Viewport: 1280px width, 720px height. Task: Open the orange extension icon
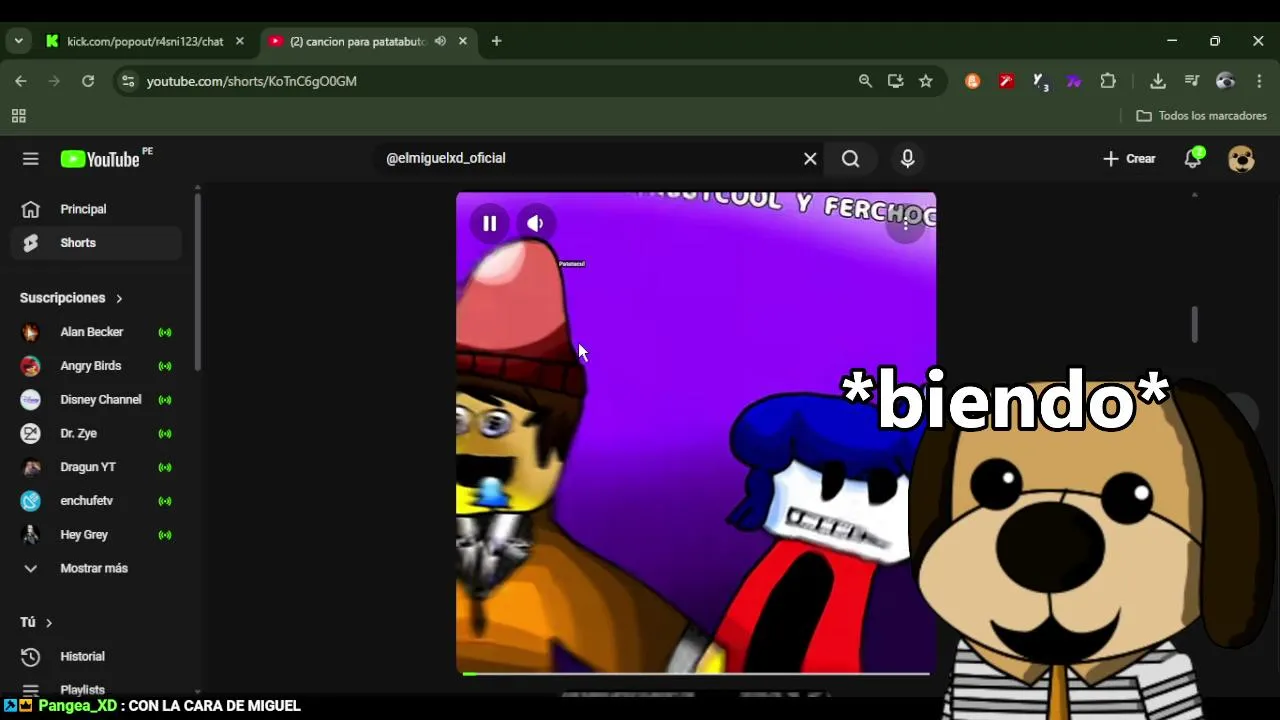[x=972, y=81]
